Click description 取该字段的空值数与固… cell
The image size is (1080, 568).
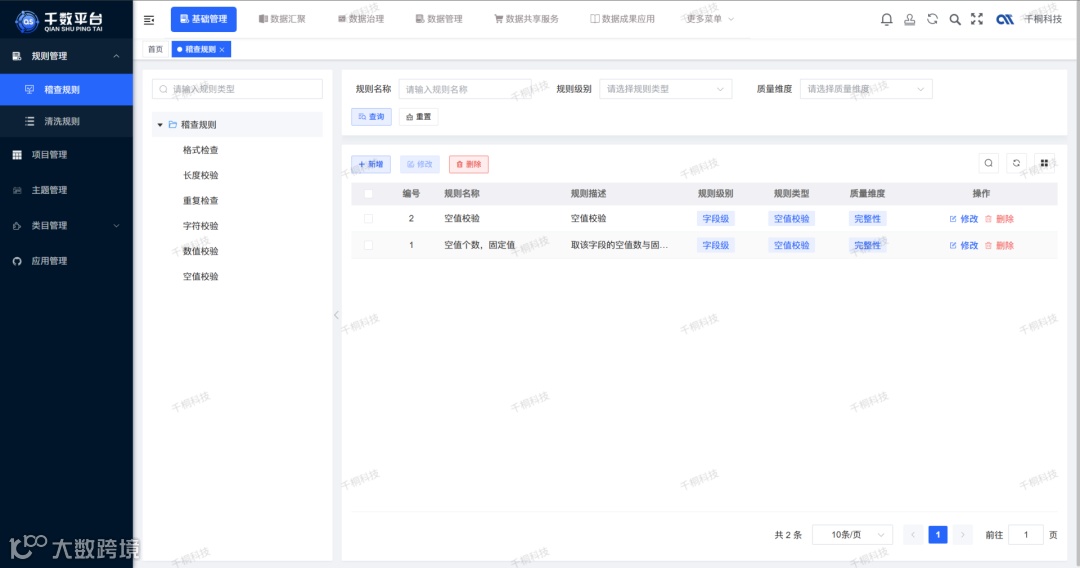(619, 245)
